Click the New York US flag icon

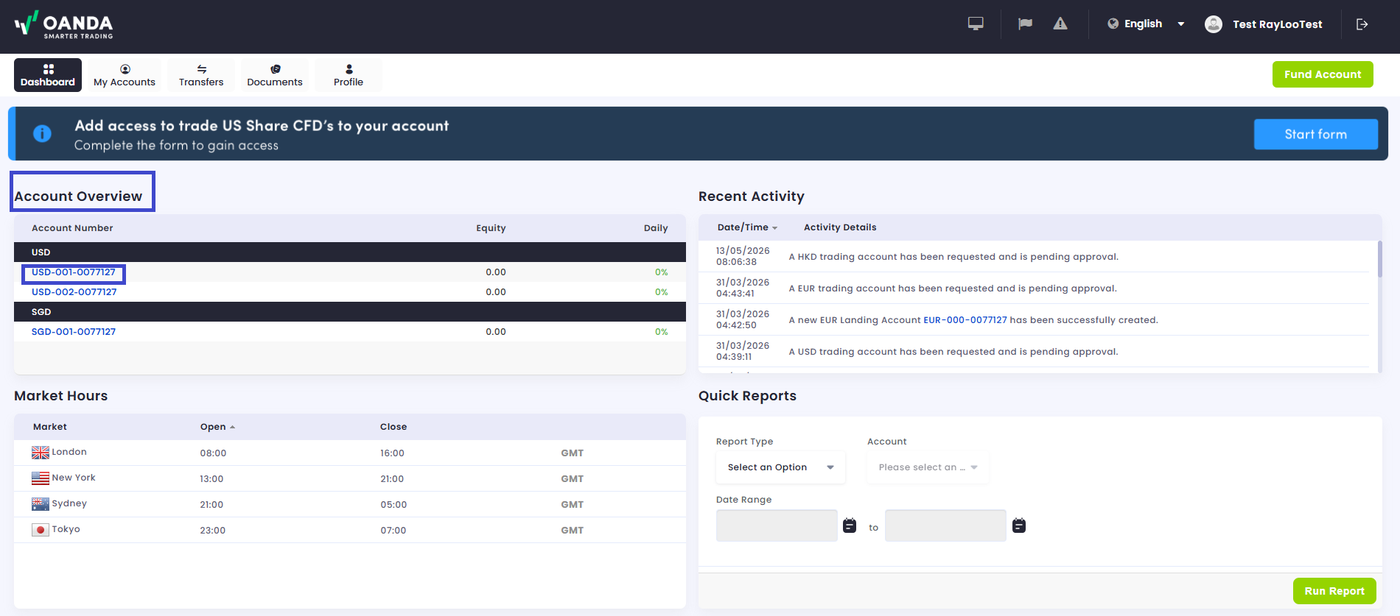pyautogui.click(x=40, y=478)
